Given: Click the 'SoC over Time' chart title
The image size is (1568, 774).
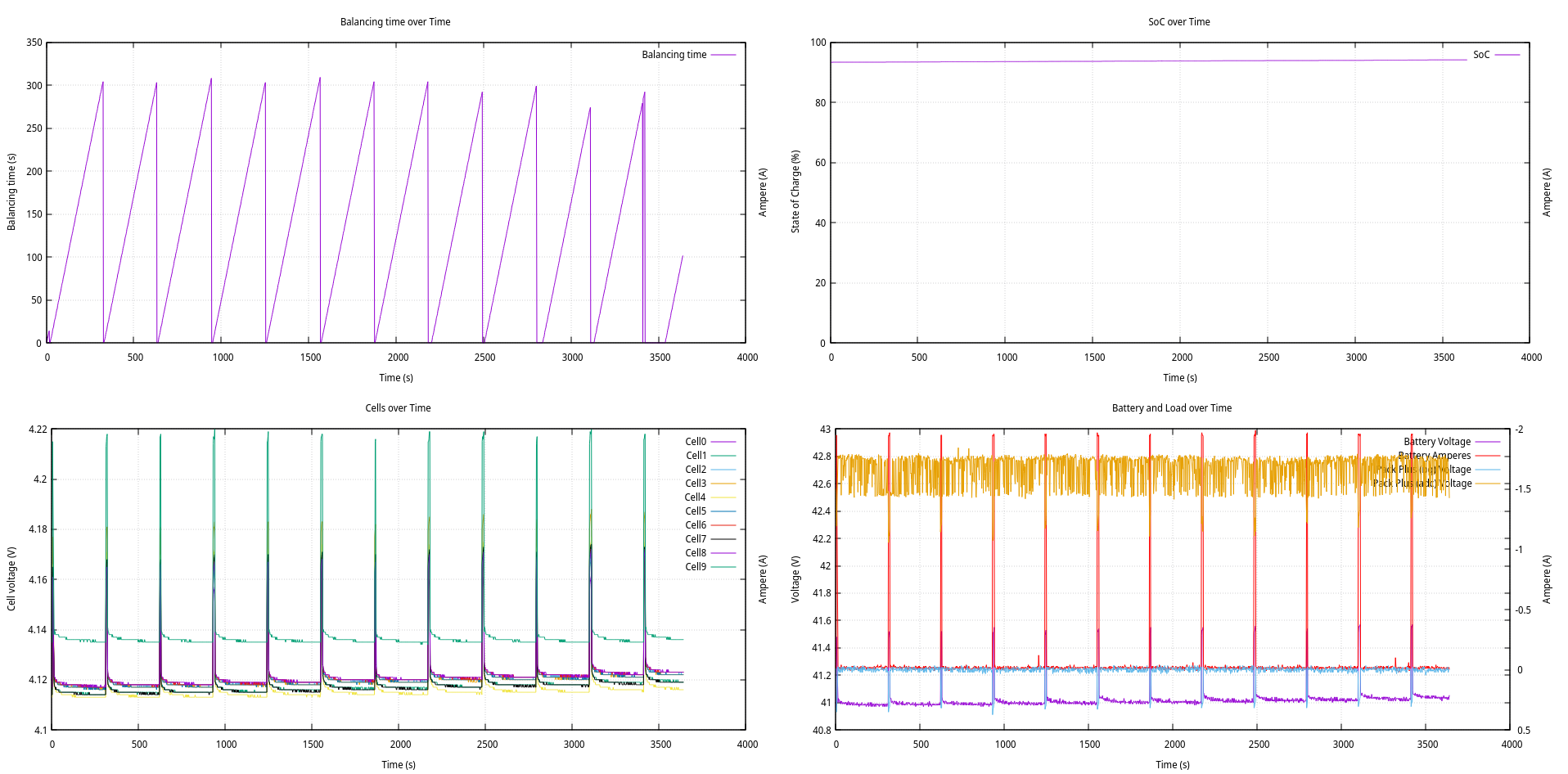Looking at the screenshot, I should point(1178,22).
